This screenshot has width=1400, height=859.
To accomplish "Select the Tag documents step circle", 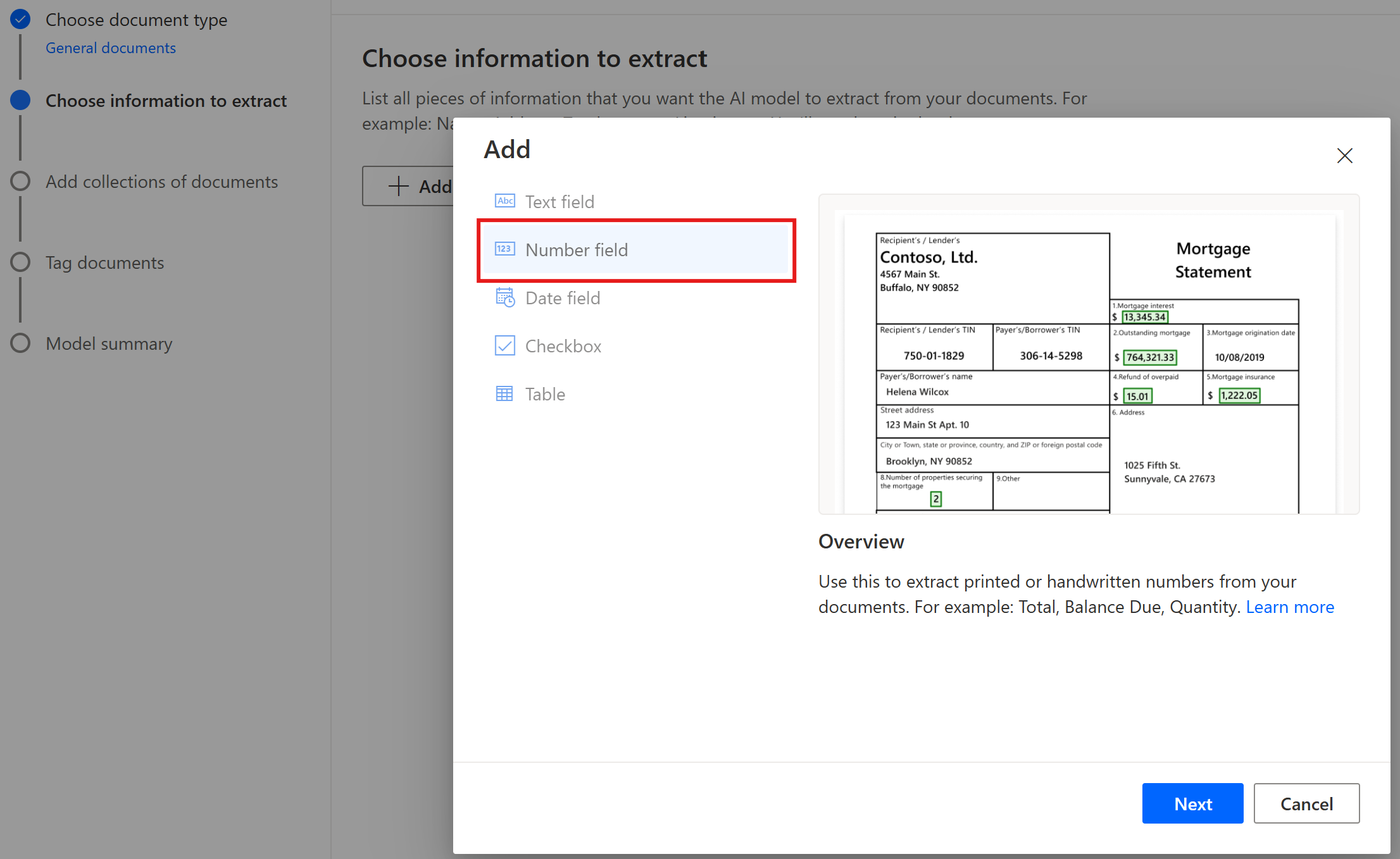I will pyautogui.click(x=20, y=261).
